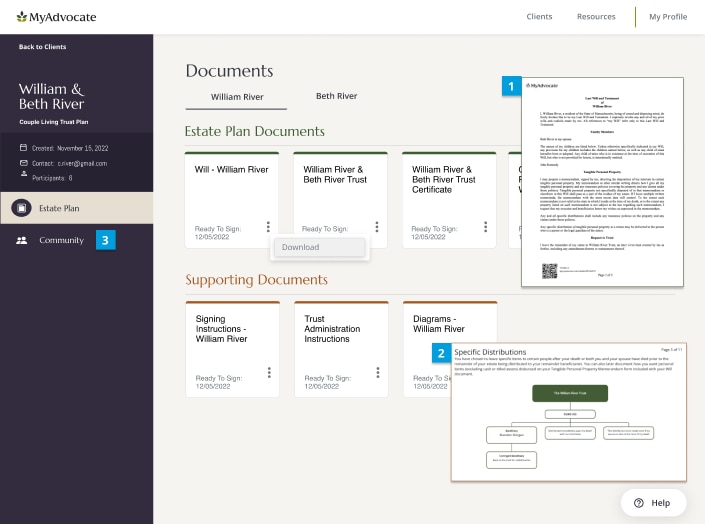The width and height of the screenshot is (705, 524).
Task: Open options menu for William River & Beth River Trust
Action: click(377, 227)
